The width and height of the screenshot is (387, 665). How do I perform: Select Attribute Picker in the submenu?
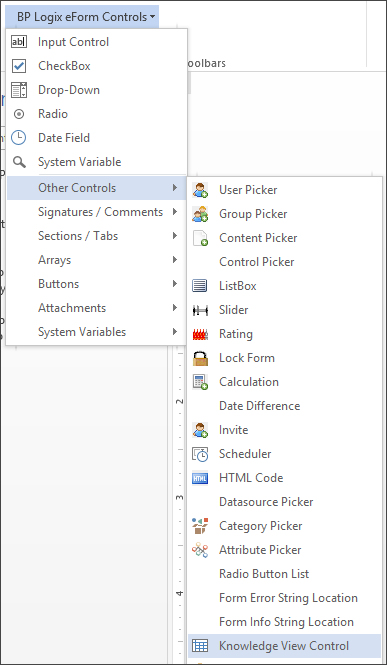(x=284, y=550)
